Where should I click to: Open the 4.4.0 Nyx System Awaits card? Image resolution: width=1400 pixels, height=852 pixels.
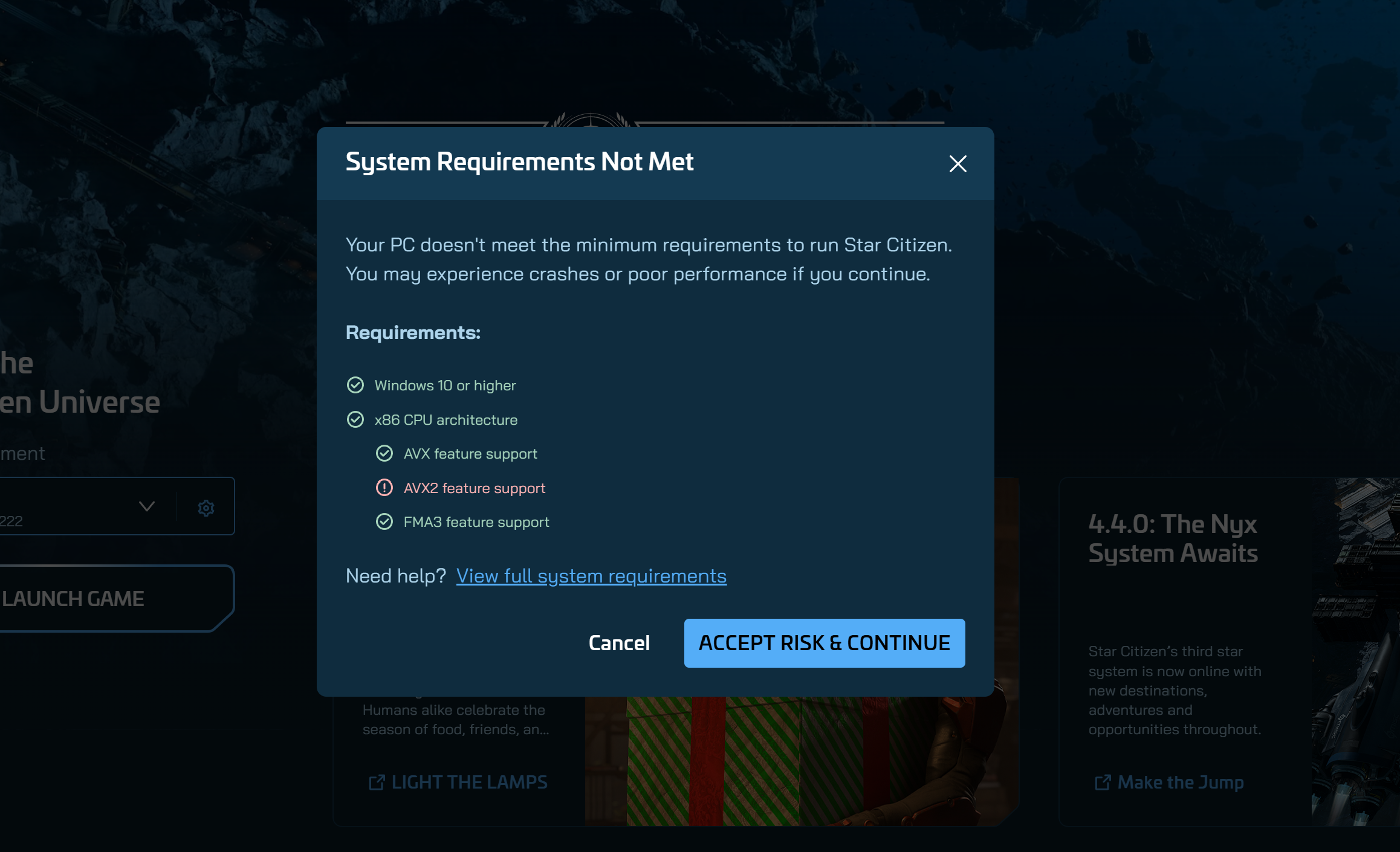[x=1173, y=539]
